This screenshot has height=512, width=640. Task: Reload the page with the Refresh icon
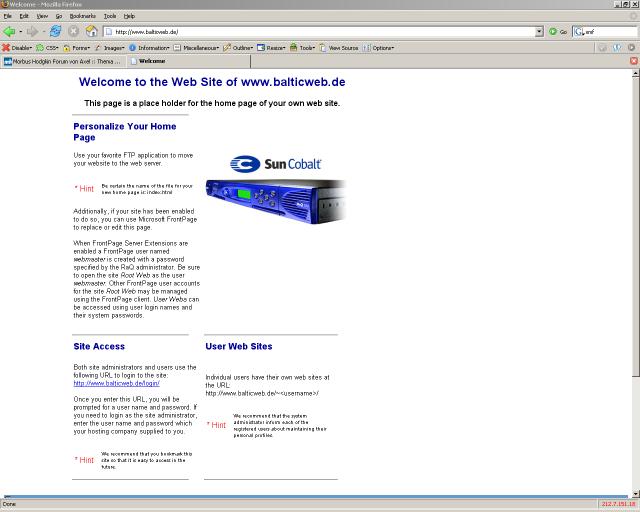click(x=56, y=31)
